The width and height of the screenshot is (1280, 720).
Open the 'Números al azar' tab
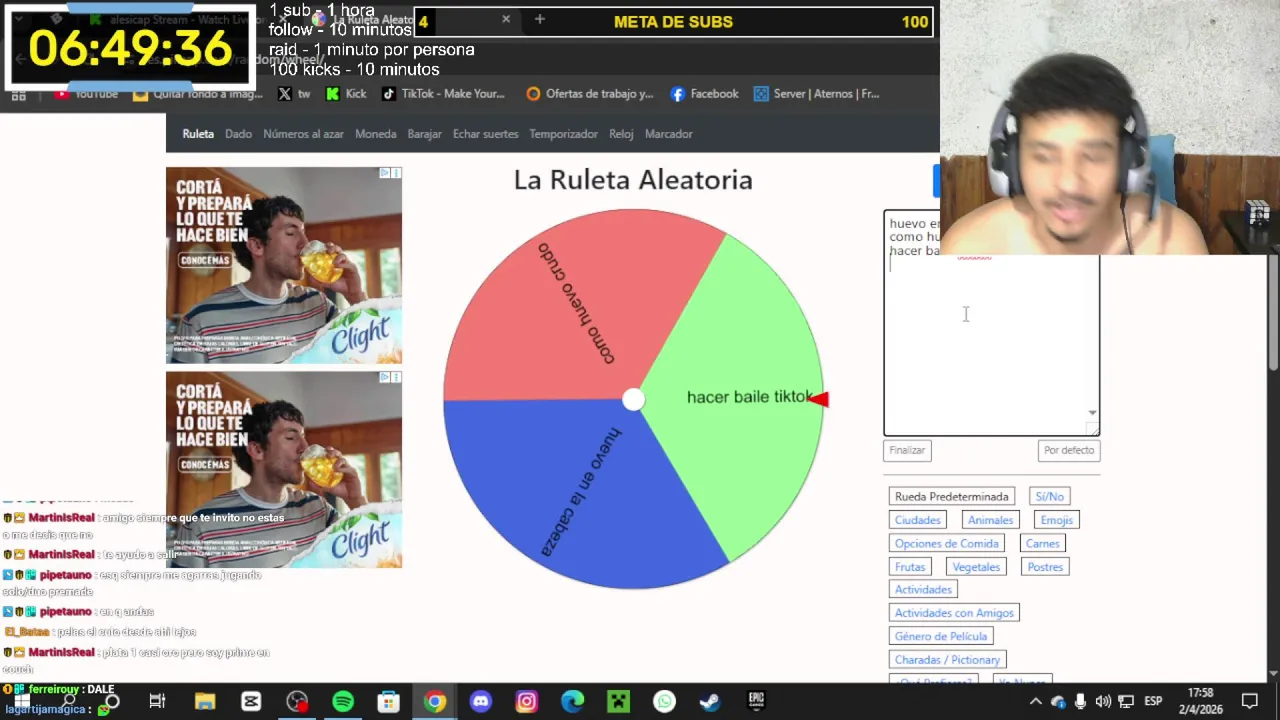pyautogui.click(x=303, y=134)
